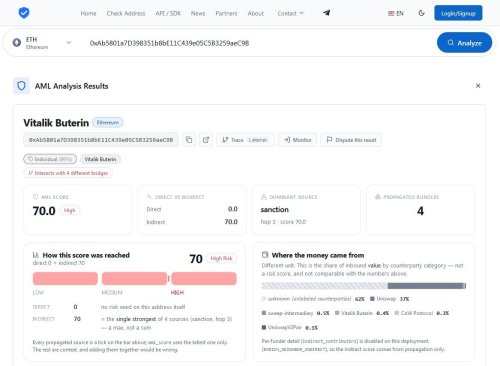Image resolution: width=500 pixels, height=366 pixels.
Task: Click the HIGH segment of the risk bar
Action: tap(204, 279)
